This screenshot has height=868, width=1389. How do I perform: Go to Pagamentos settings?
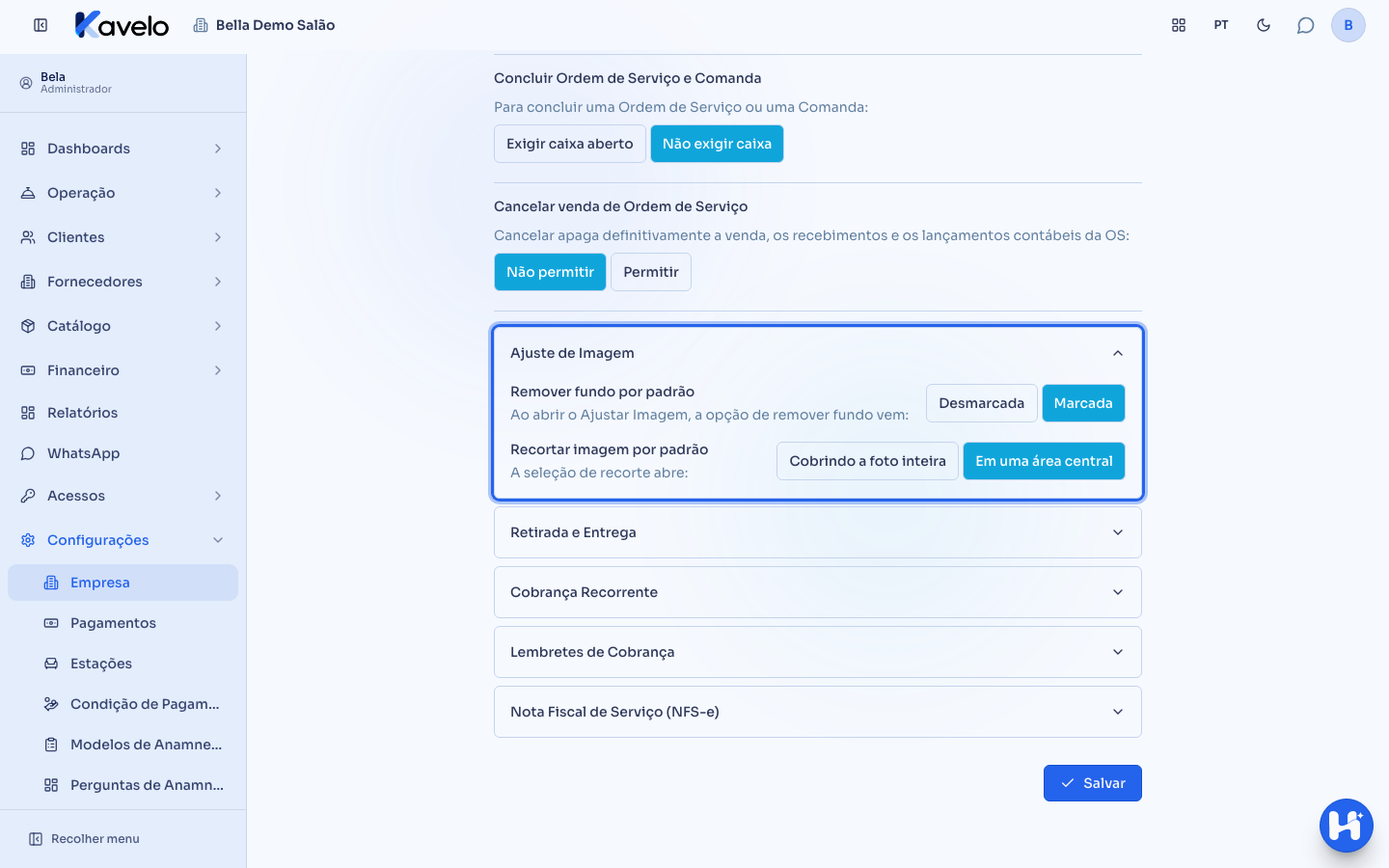click(x=123, y=623)
